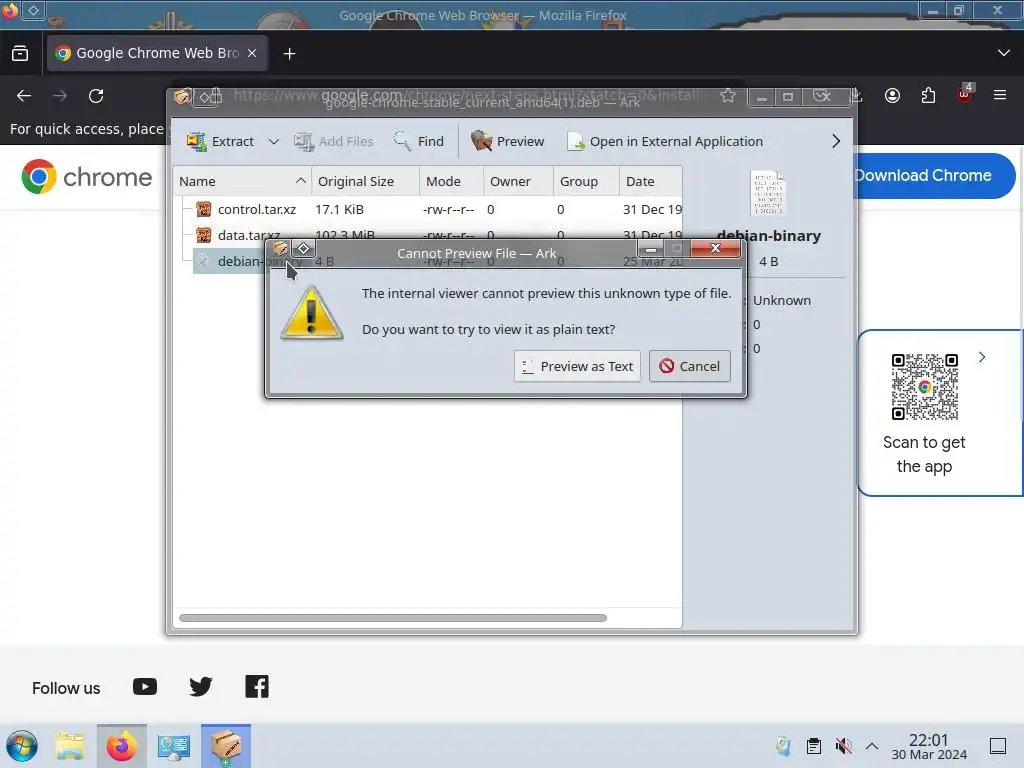Viewport: 1024px width, 768px height.
Task: Open the YouTube follow link
Action: pyautogui.click(x=145, y=687)
